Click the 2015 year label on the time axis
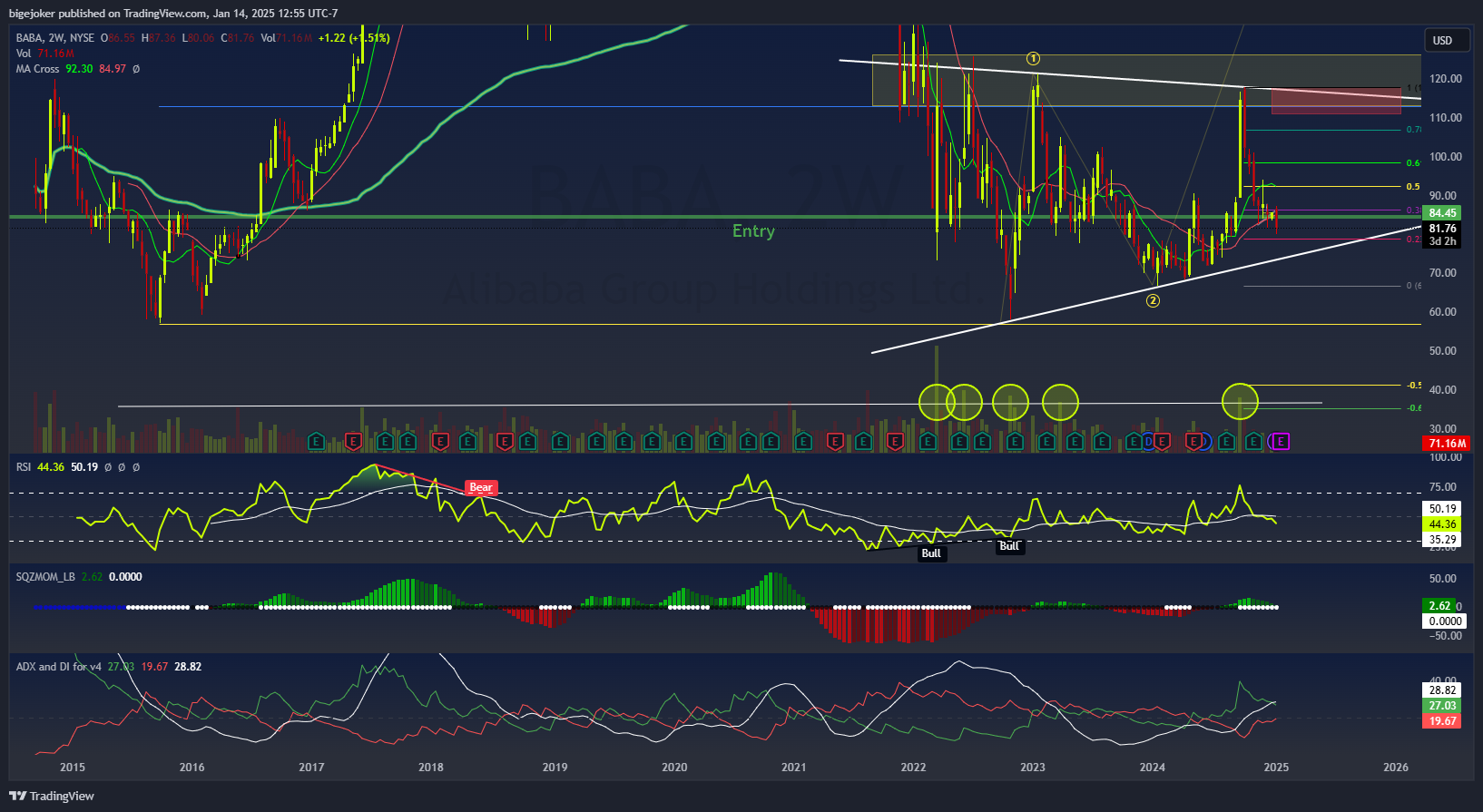 (x=73, y=768)
